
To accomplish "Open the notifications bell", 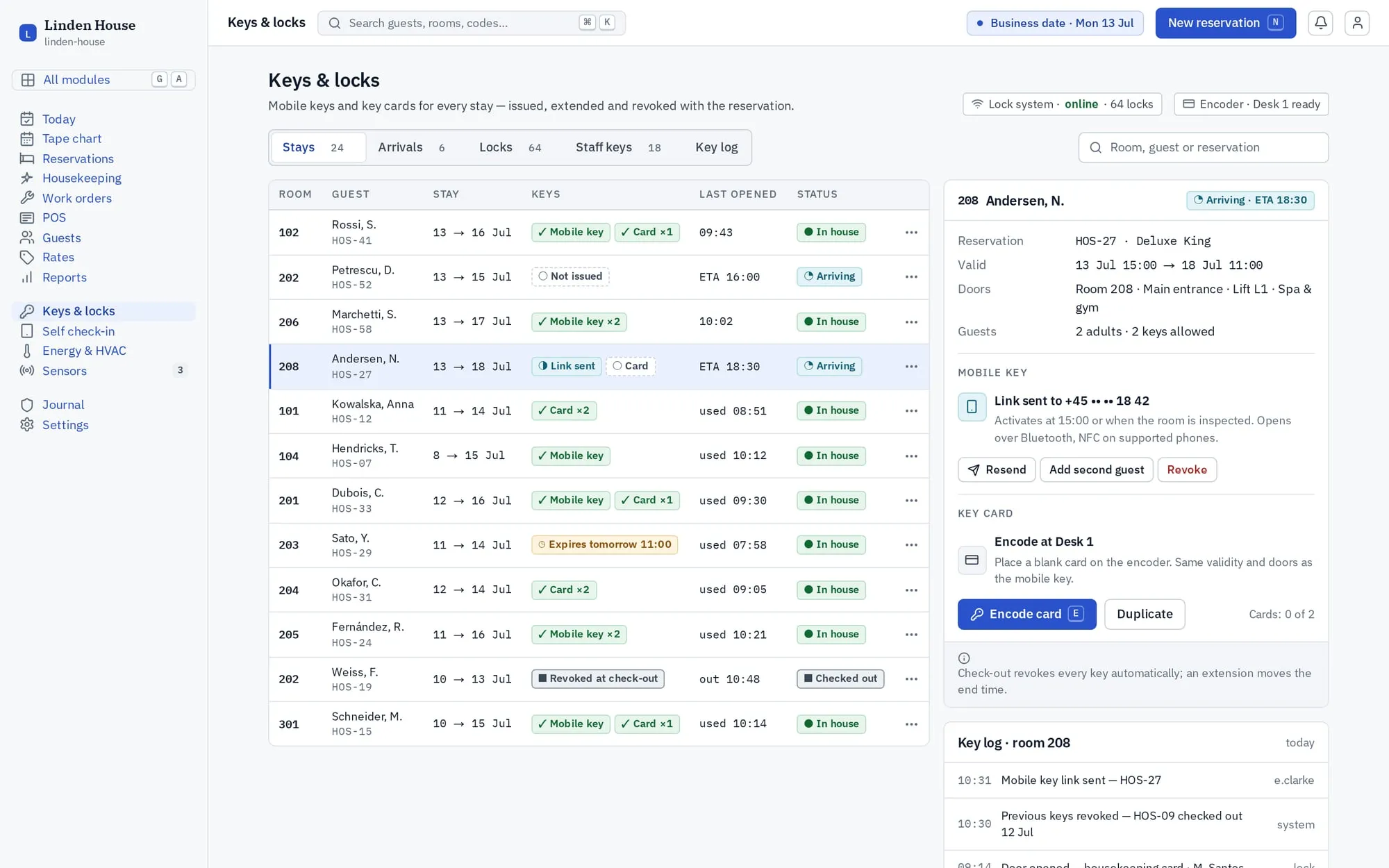I will click(x=1320, y=23).
